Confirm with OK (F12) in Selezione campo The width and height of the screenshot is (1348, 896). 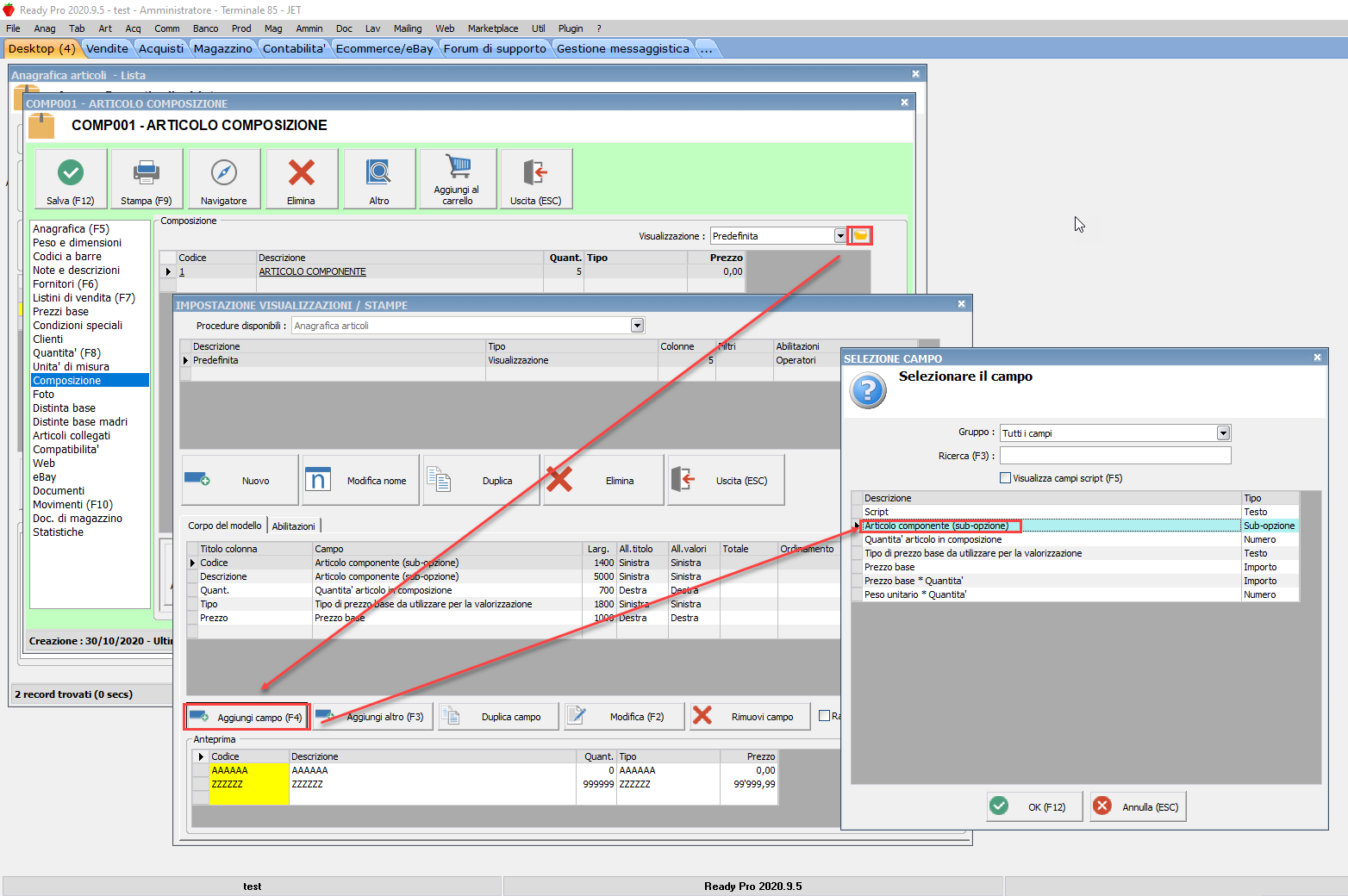point(1034,806)
